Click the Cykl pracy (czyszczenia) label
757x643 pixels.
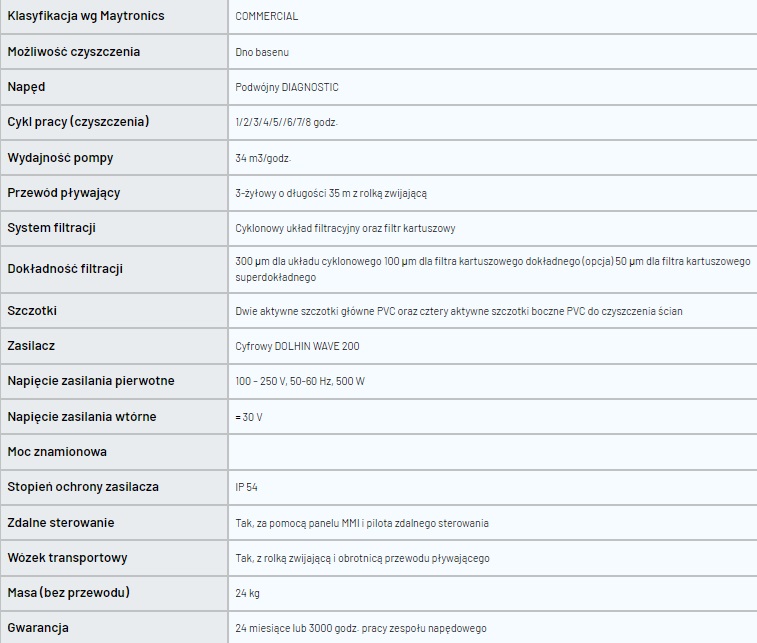(78, 122)
